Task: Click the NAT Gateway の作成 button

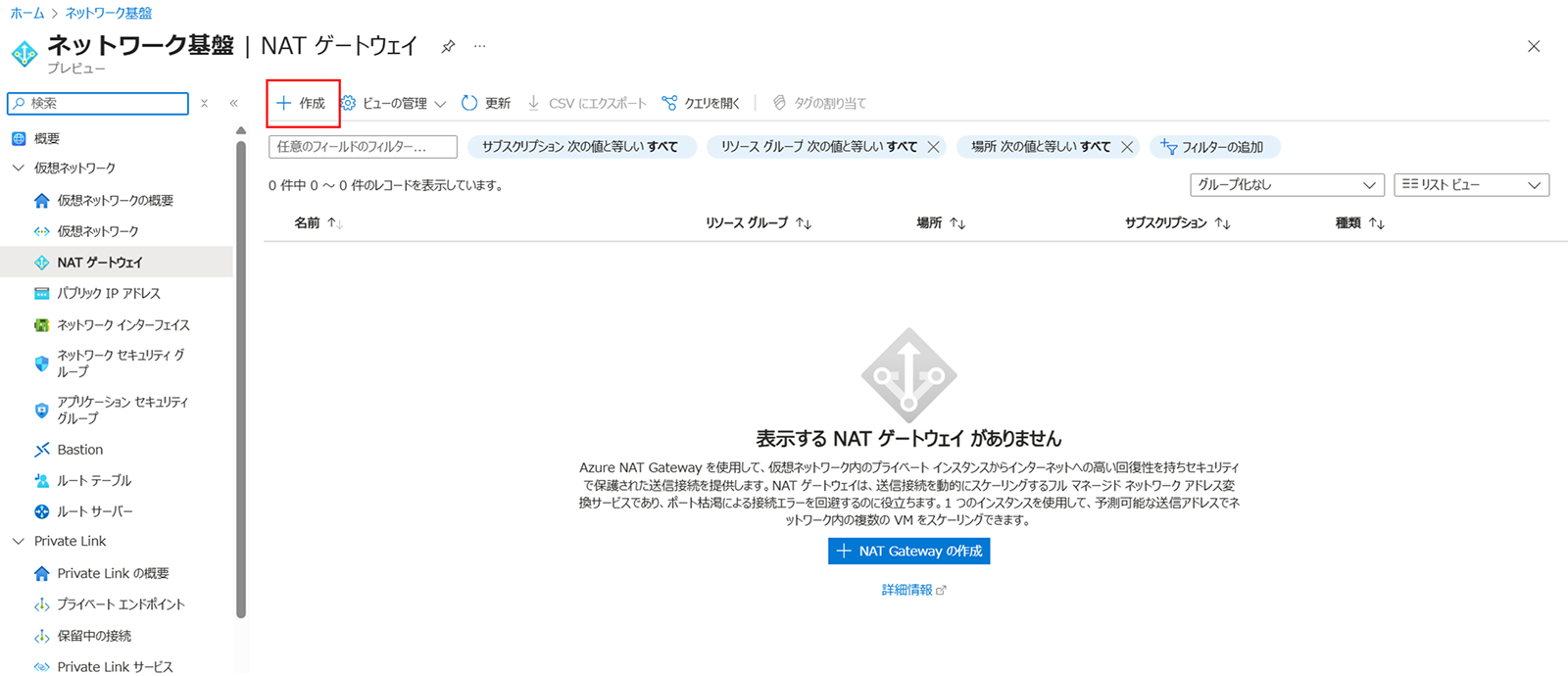Action: click(x=909, y=552)
